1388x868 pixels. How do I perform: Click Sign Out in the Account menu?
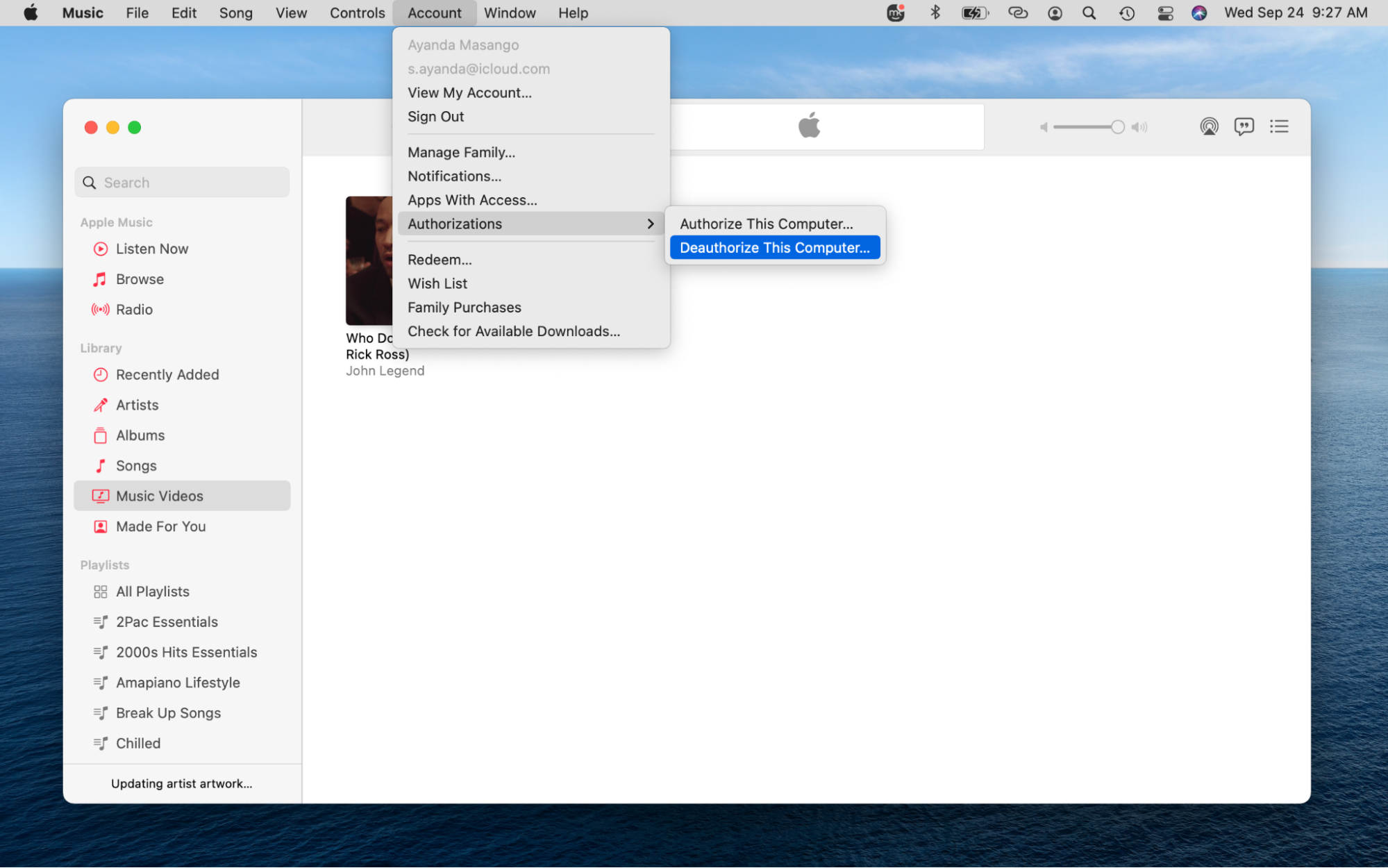click(435, 116)
